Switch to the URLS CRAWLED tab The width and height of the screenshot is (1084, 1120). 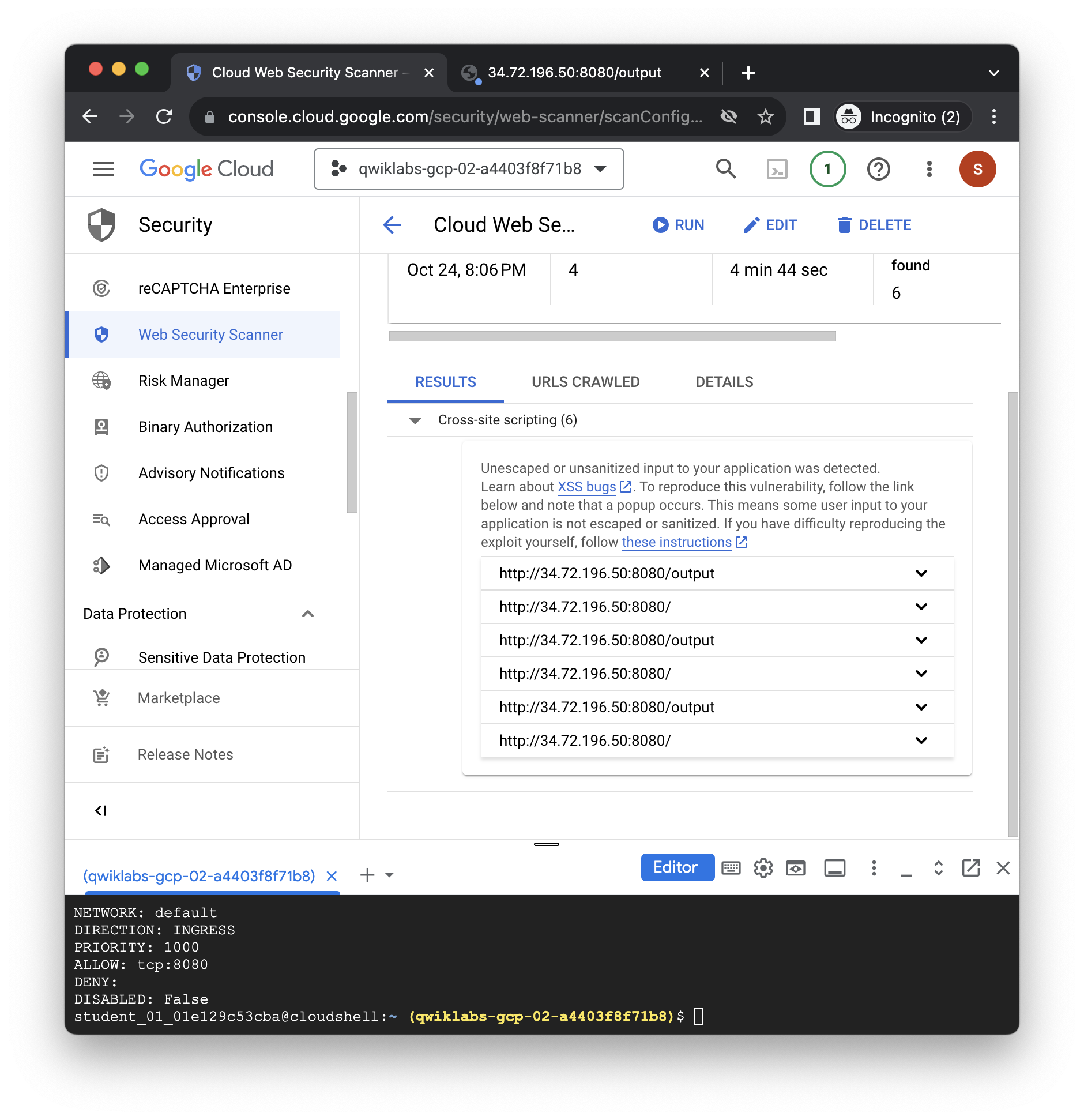(585, 382)
